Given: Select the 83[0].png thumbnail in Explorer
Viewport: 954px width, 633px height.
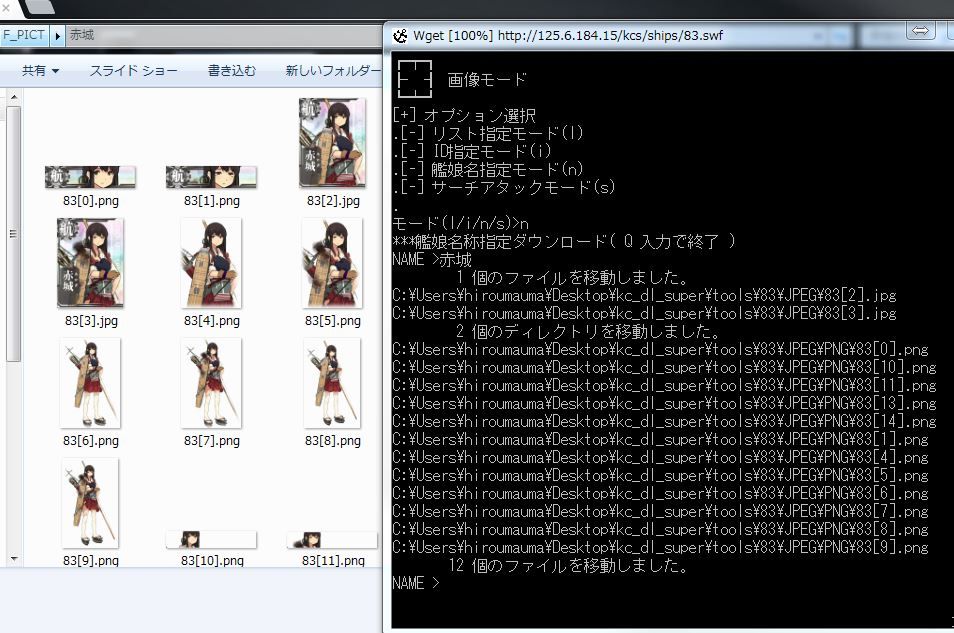Looking at the screenshot, I should (x=90, y=177).
